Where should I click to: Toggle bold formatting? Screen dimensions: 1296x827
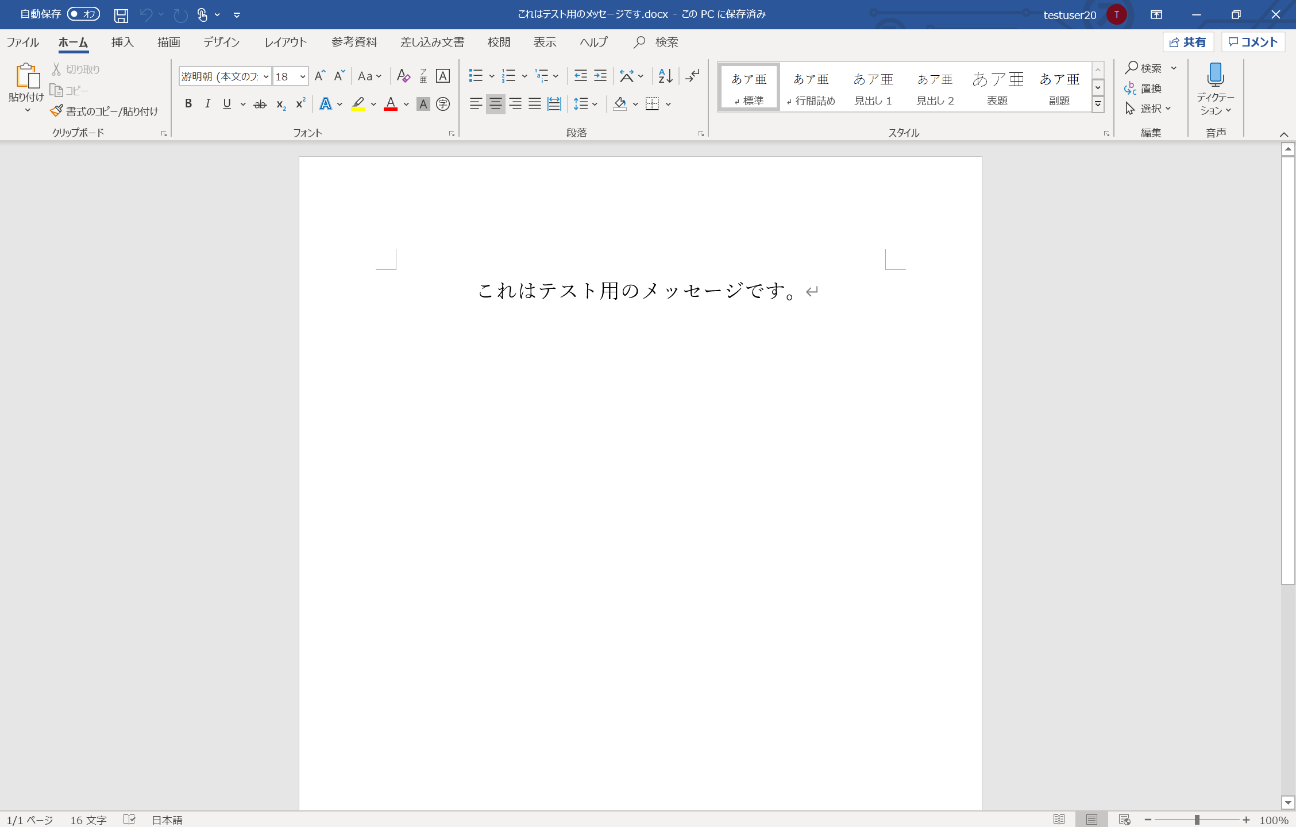pyautogui.click(x=188, y=104)
